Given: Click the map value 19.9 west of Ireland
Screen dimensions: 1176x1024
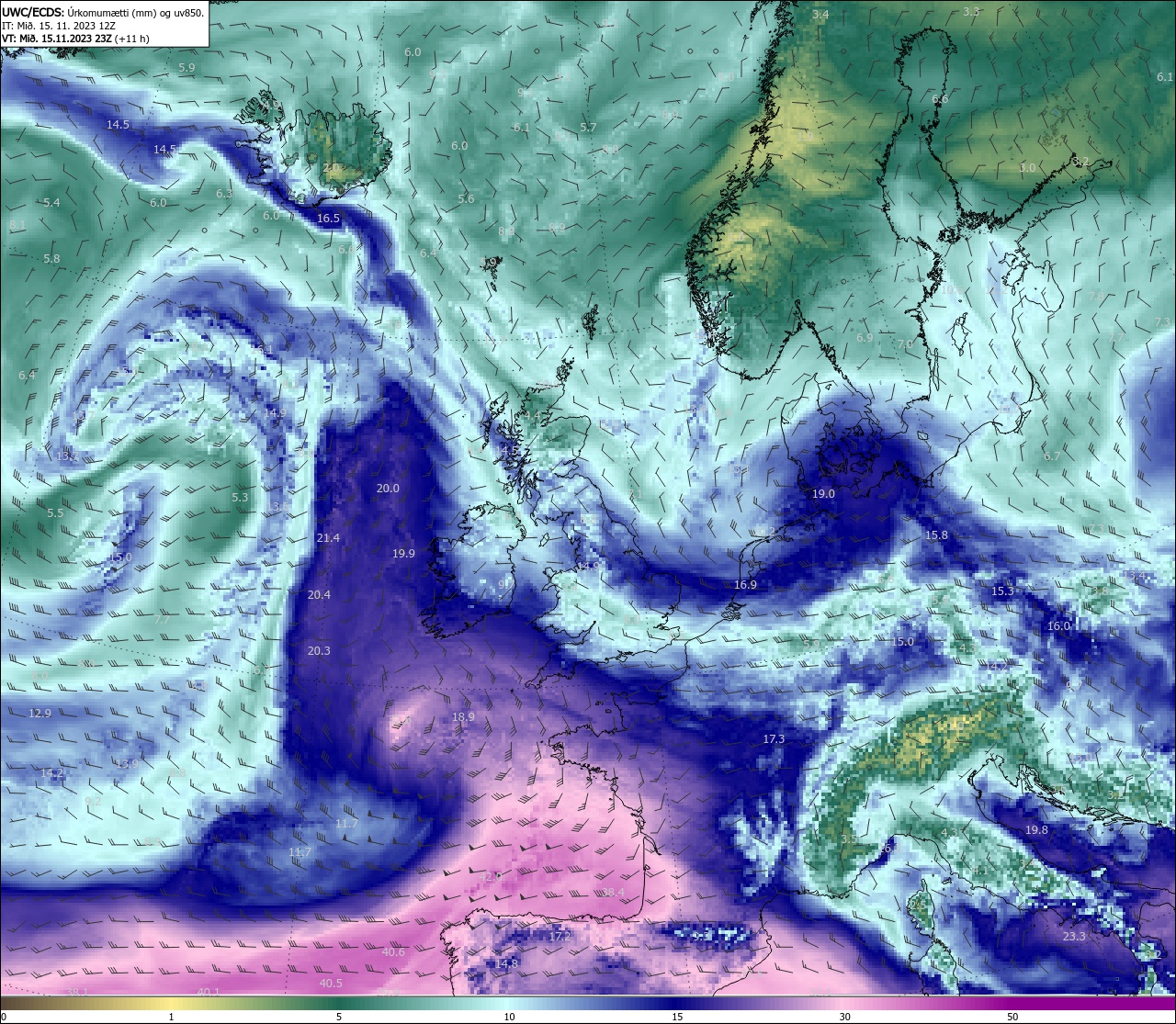Looking at the screenshot, I should click(x=403, y=553).
